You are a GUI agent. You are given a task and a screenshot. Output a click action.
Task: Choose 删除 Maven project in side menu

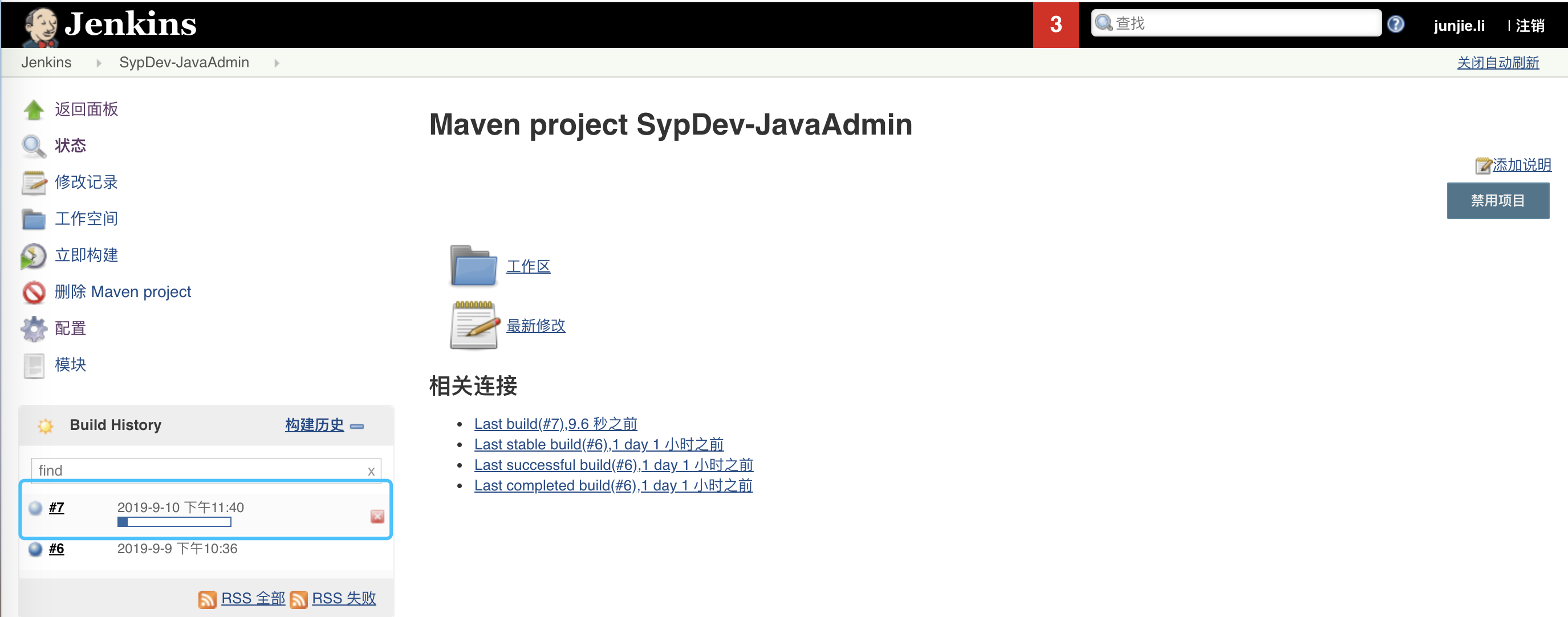[123, 292]
